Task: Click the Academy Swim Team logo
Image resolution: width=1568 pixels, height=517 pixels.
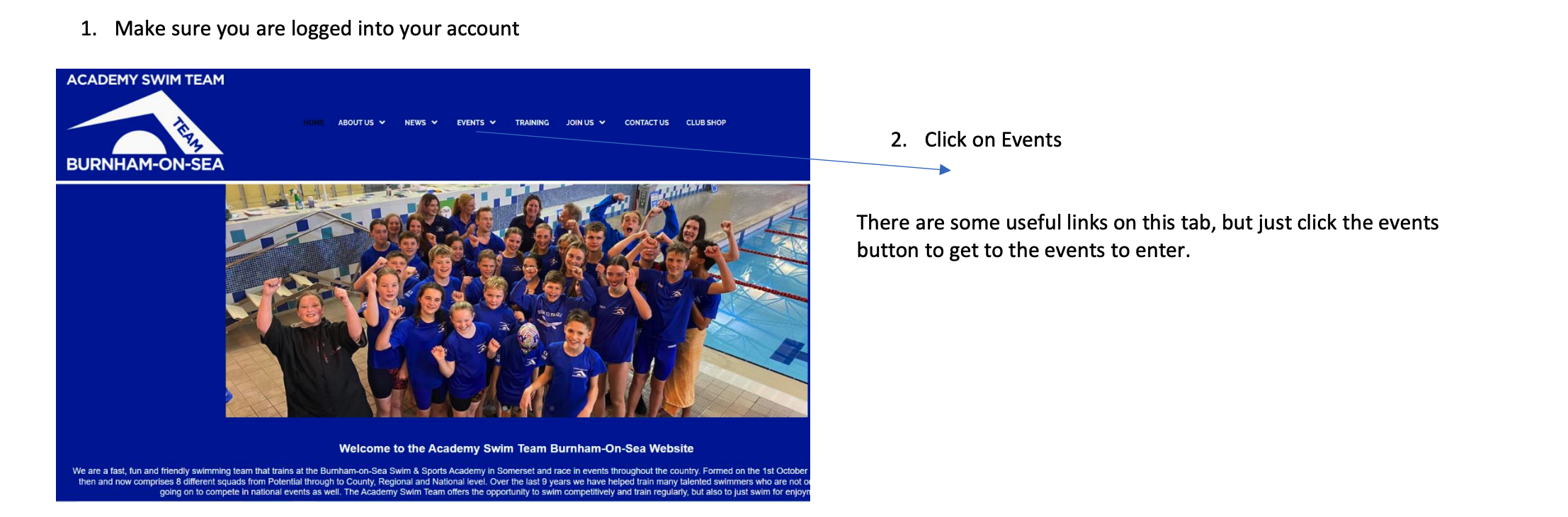Action: tap(145, 122)
